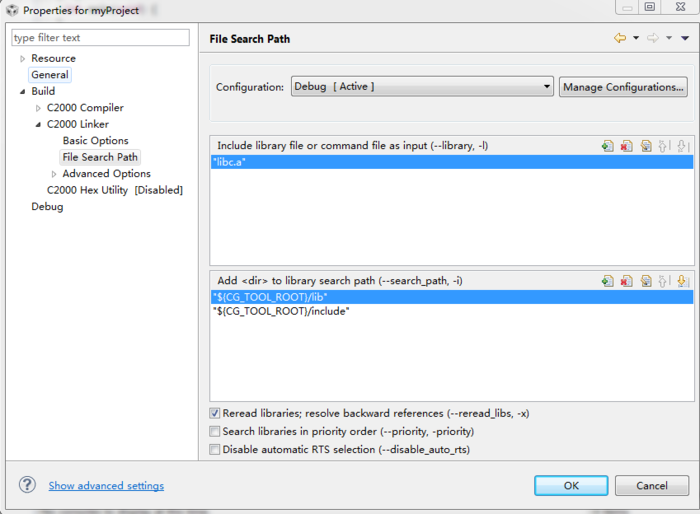Check Disable automatic RTS selection
The height and width of the screenshot is (514, 700).
215,450
